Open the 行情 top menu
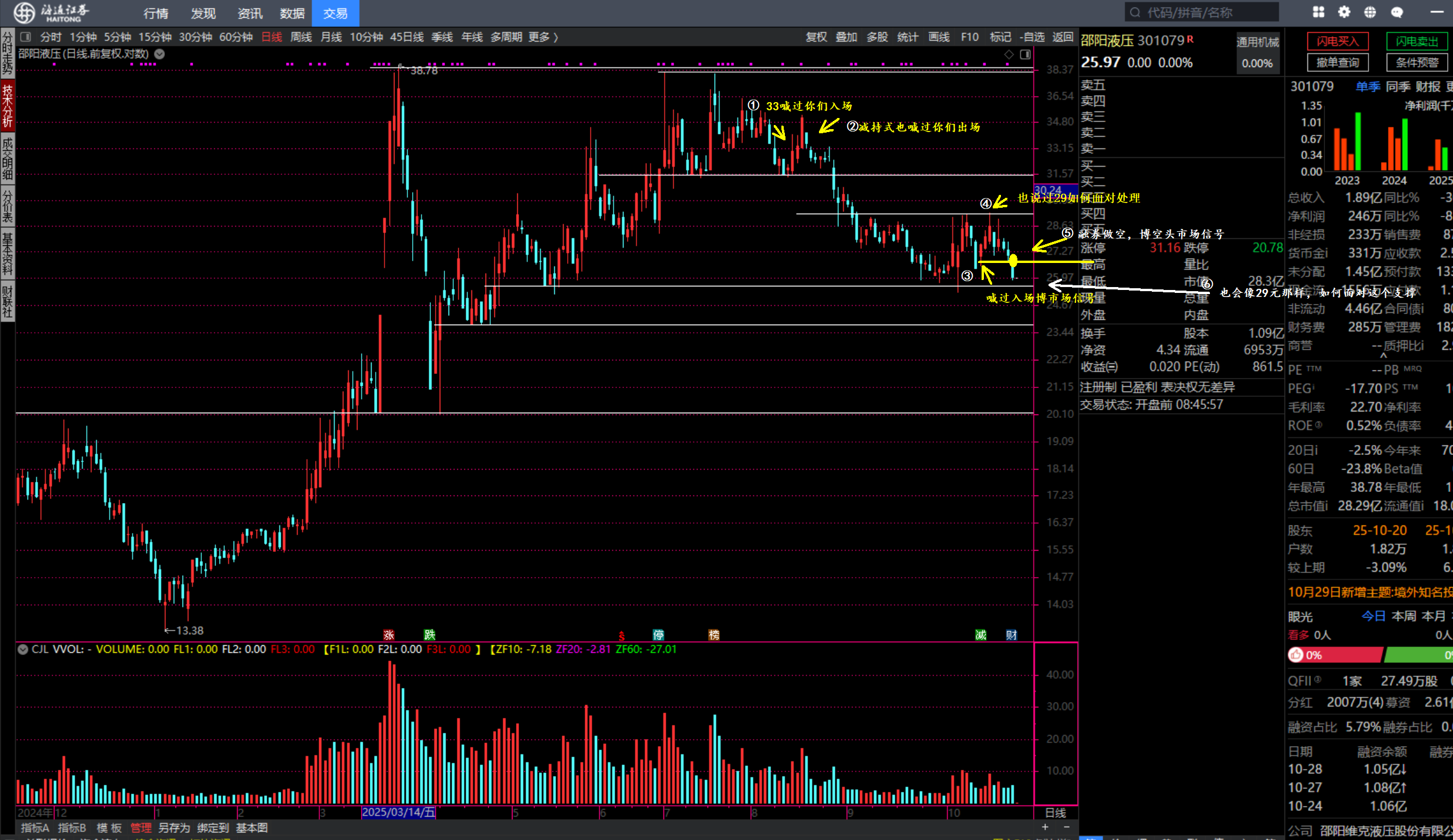Viewport: 1453px width, 840px height. click(156, 13)
